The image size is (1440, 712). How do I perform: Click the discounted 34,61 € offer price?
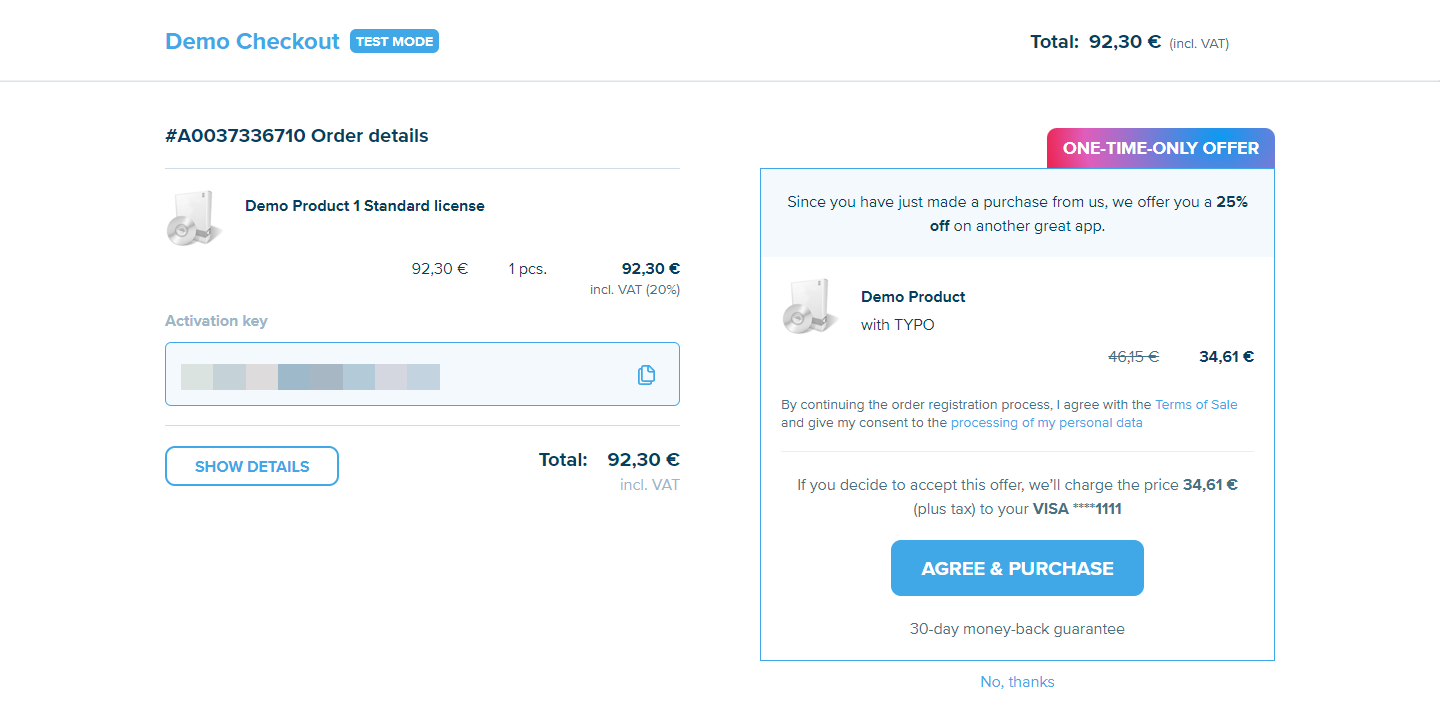(x=1226, y=356)
